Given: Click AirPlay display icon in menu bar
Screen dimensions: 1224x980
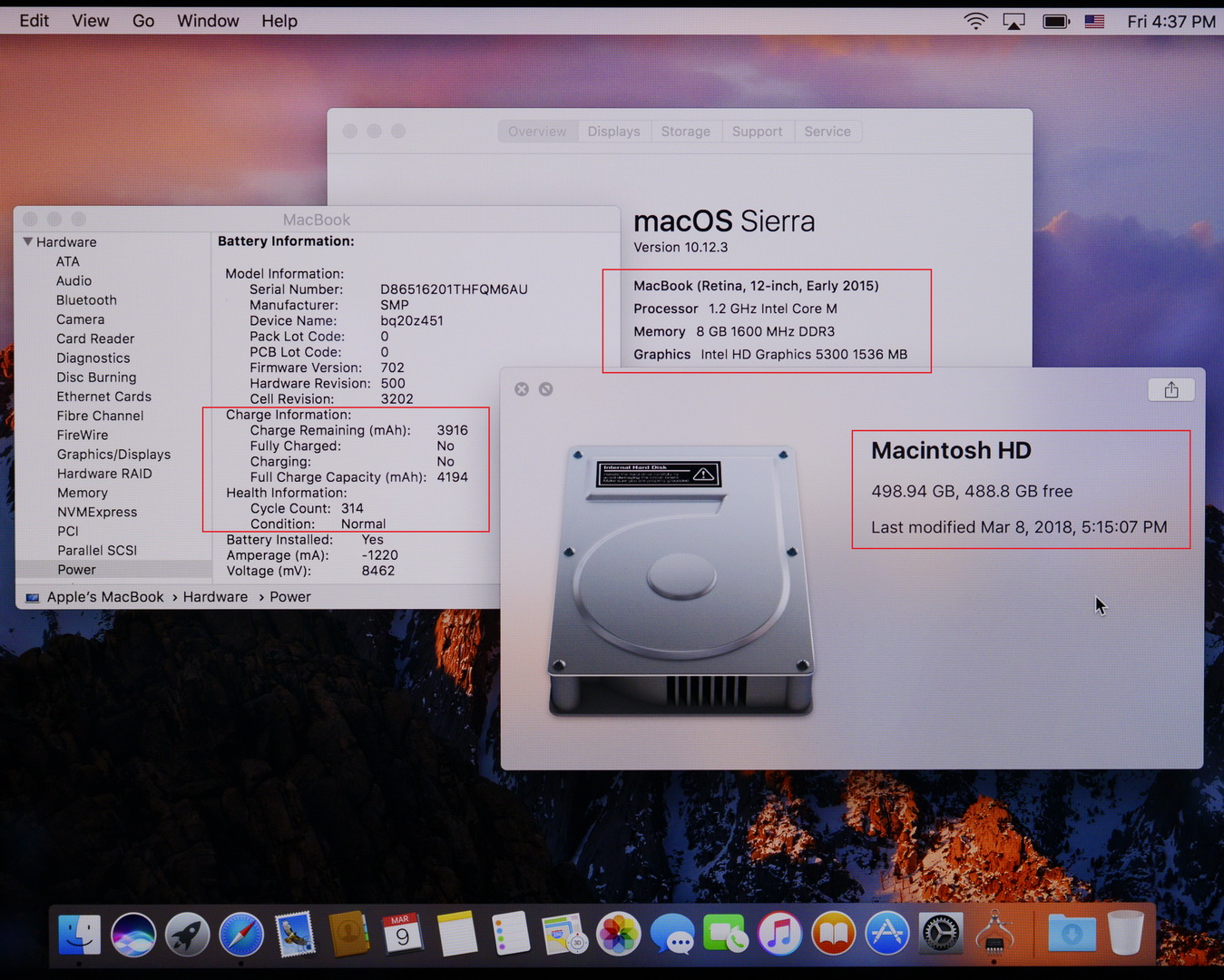Looking at the screenshot, I should click(x=1014, y=21).
